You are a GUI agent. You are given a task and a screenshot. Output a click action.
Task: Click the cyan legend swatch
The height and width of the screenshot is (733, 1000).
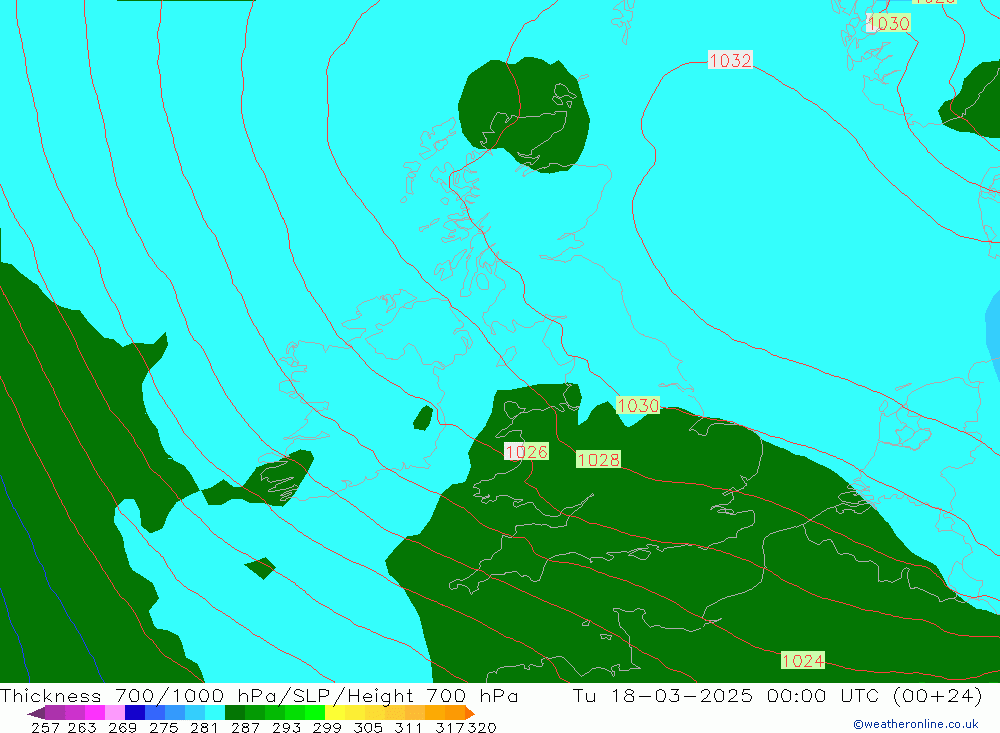[215, 713]
